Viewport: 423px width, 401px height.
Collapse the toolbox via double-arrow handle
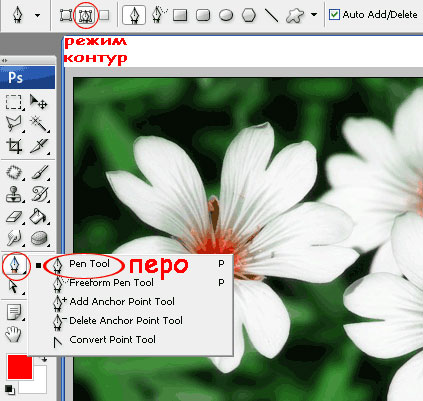pyautogui.click(x=4, y=60)
